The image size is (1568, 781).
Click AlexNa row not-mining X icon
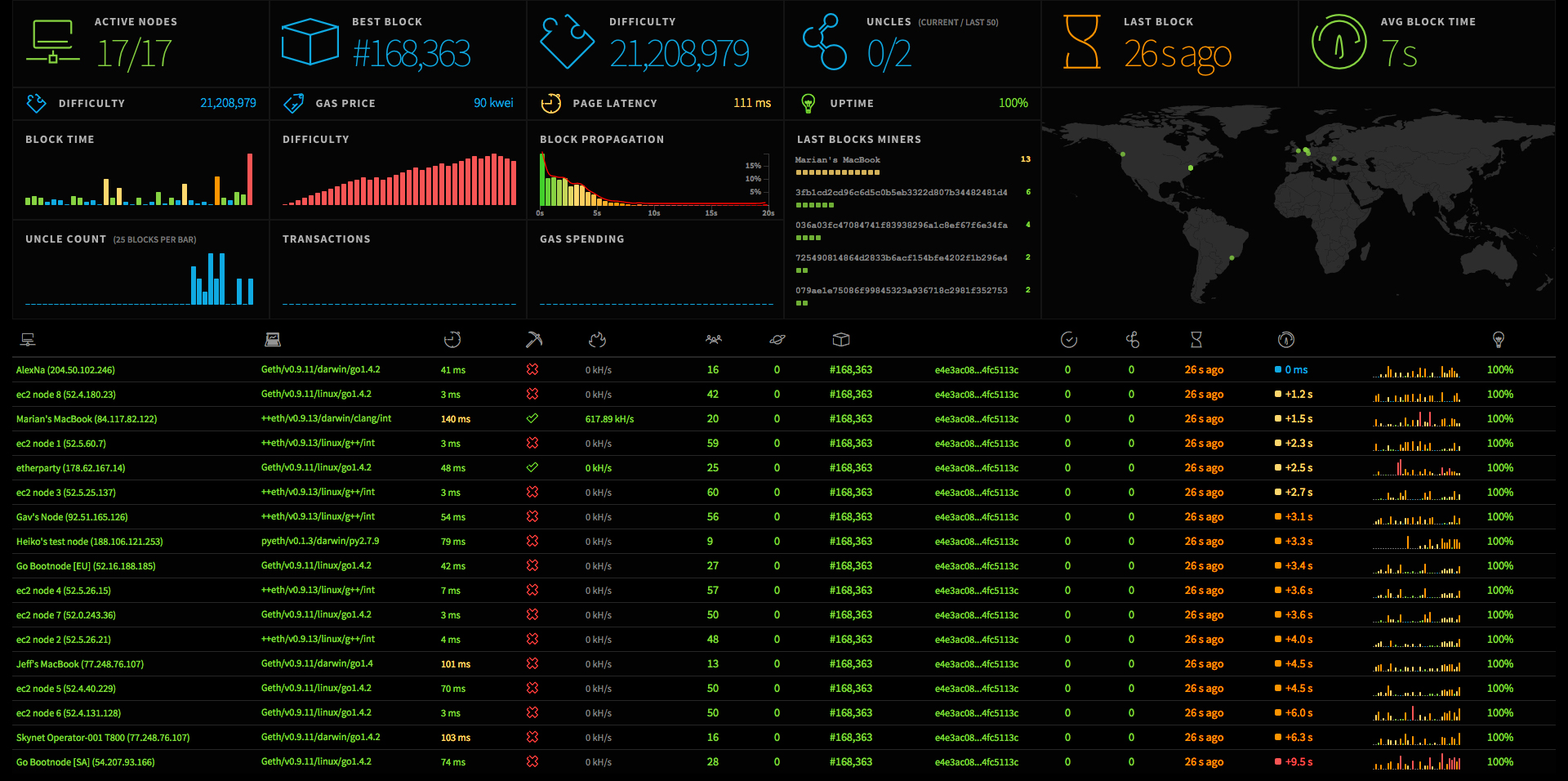coord(532,369)
